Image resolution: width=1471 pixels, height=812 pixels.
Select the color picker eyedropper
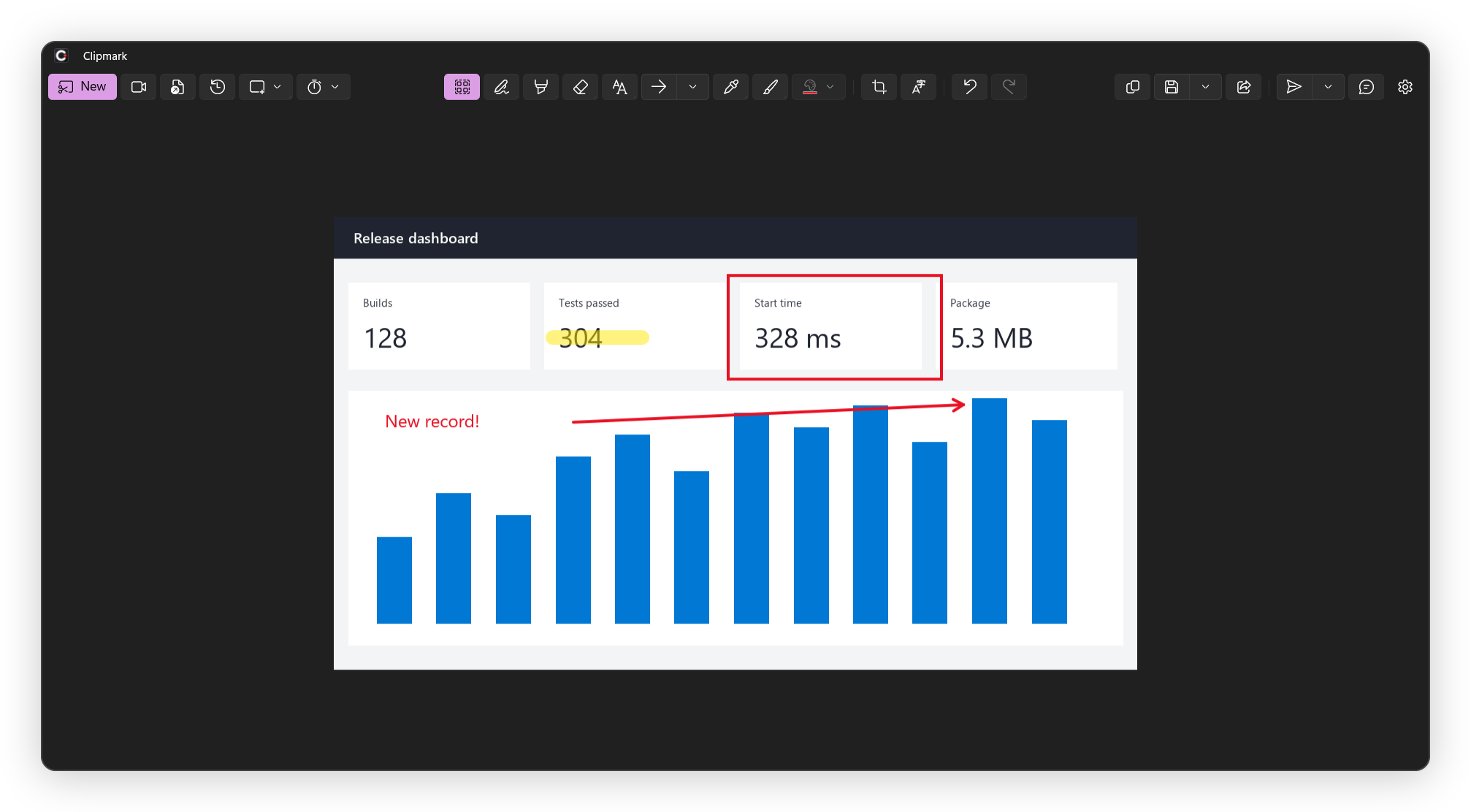[731, 87]
